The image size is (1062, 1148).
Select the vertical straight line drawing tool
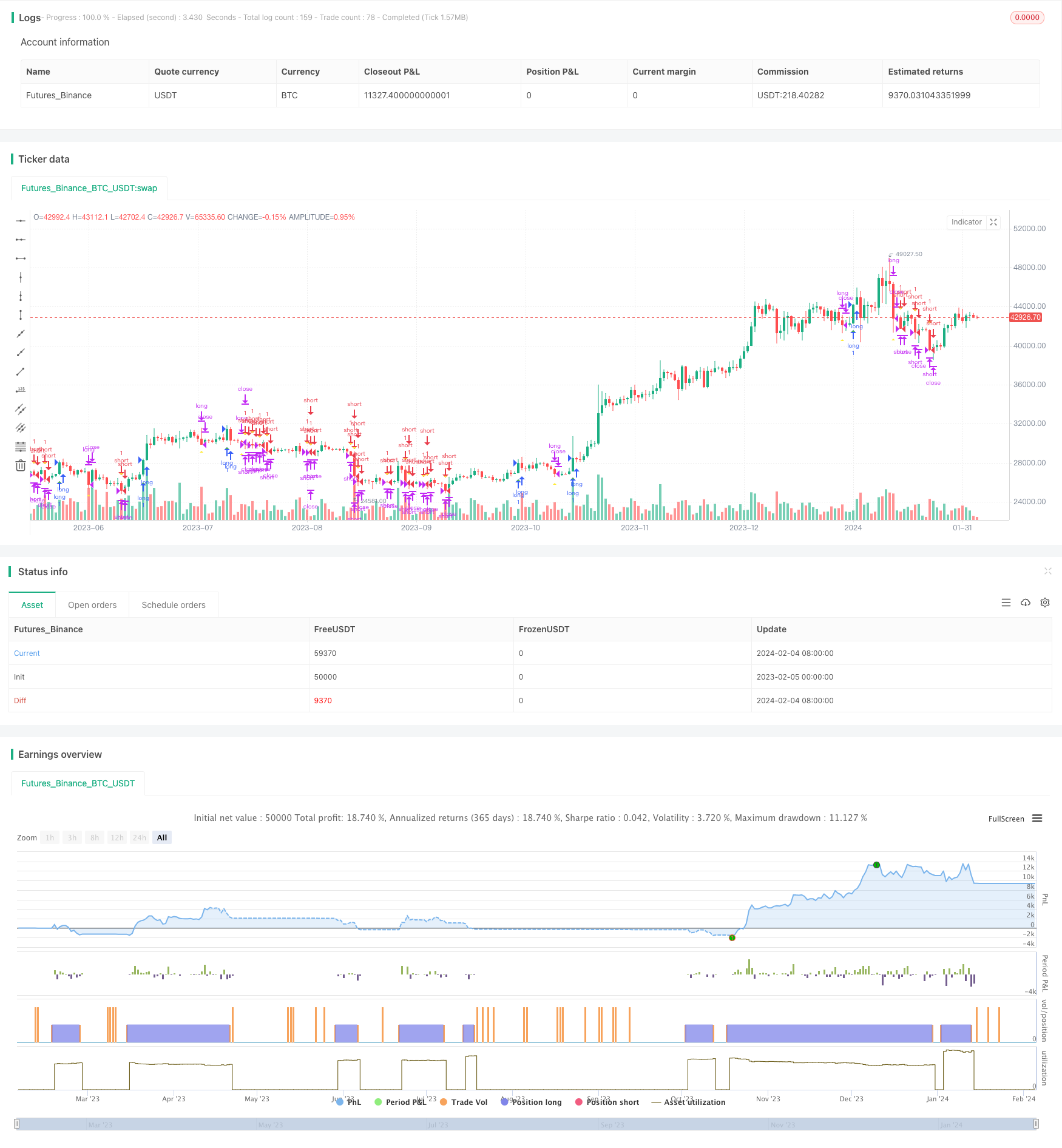pos(21,277)
